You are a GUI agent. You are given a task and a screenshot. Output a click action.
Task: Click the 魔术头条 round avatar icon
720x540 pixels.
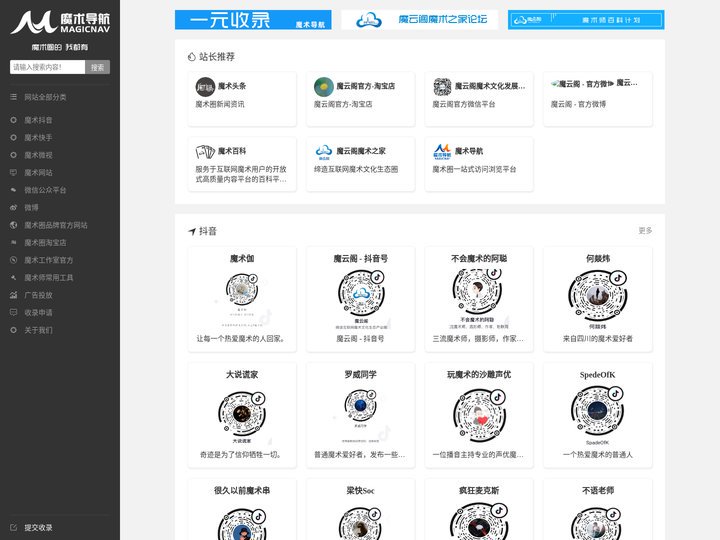pyautogui.click(x=205, y=86)
